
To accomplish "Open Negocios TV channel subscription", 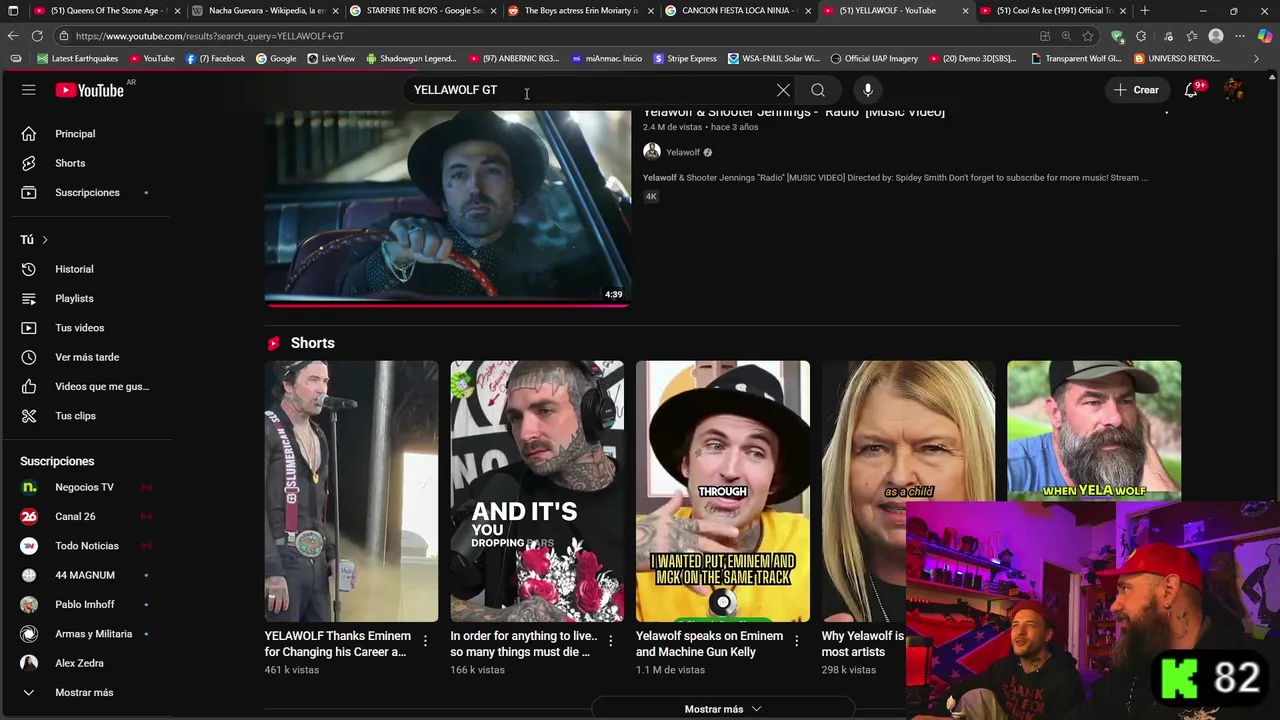I will click(85, 487).
